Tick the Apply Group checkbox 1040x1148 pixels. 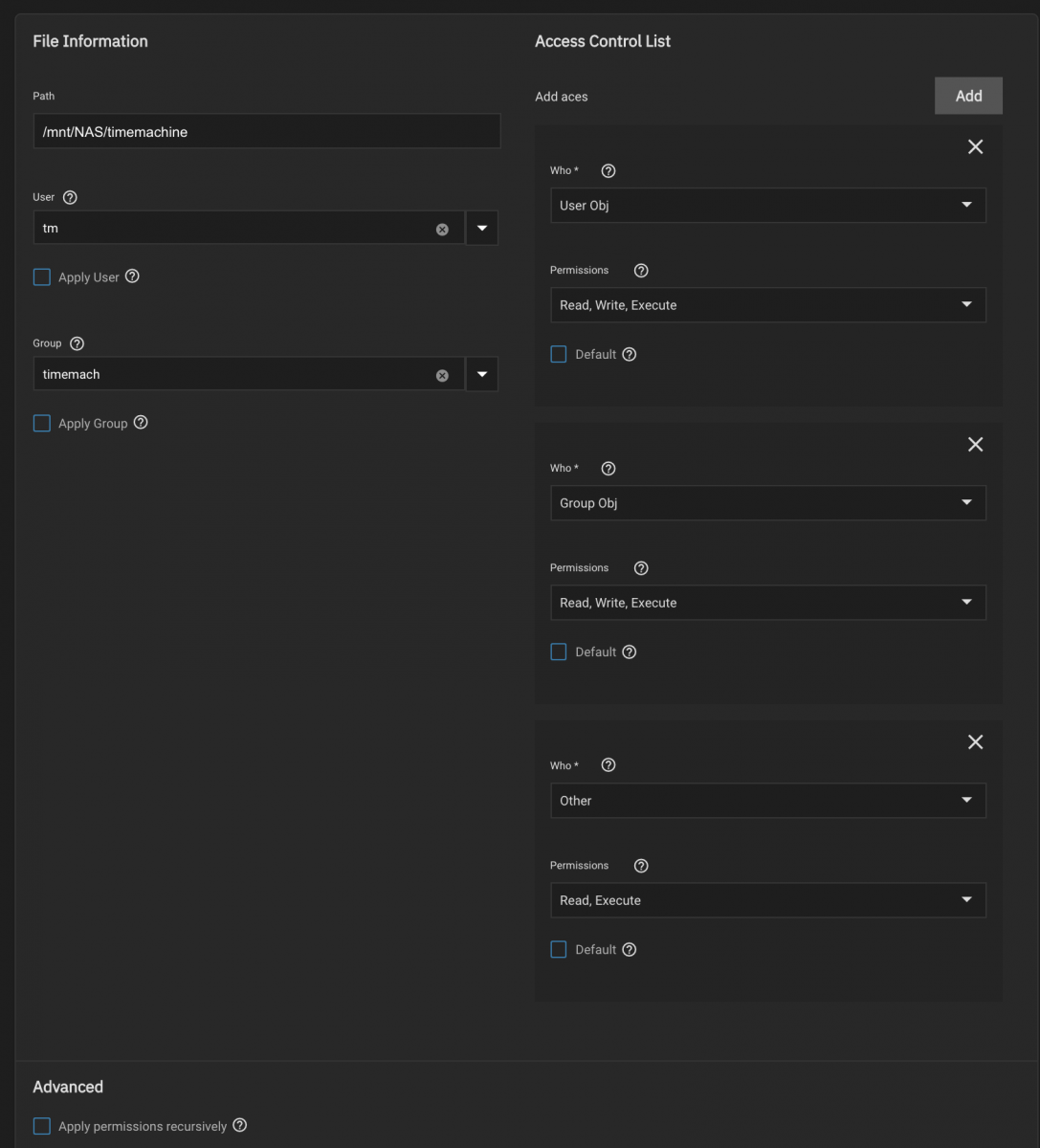pos(42,423)
